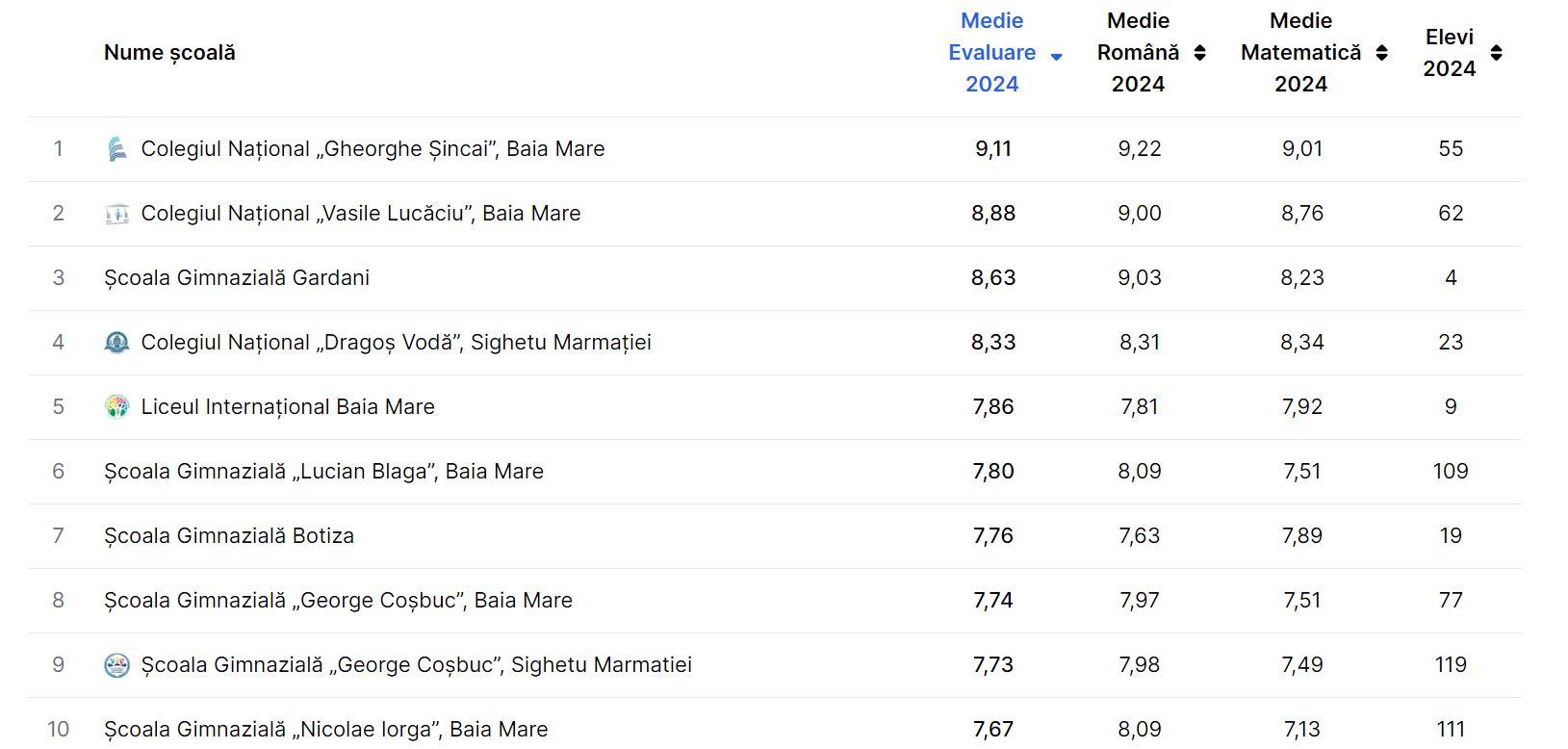Select the Medie Matematică 2024 column header
This screenshot has height=749, width=1568.
tap(1300, 53)
